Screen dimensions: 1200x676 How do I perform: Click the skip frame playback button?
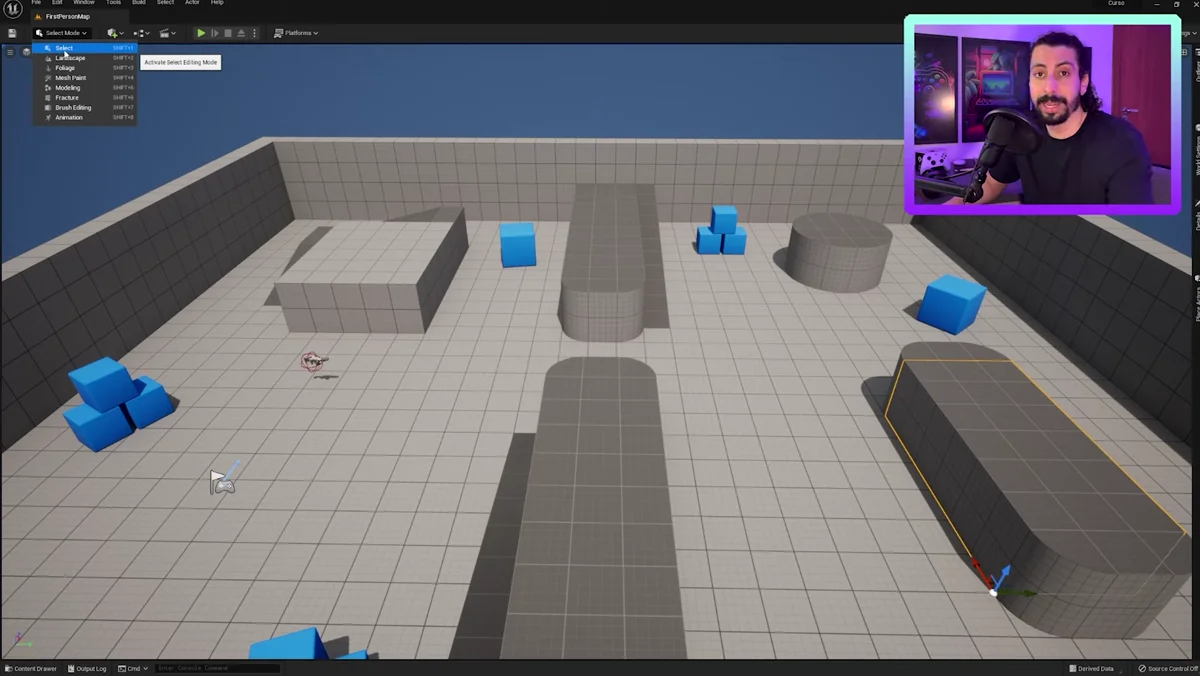tap(214, 33)
